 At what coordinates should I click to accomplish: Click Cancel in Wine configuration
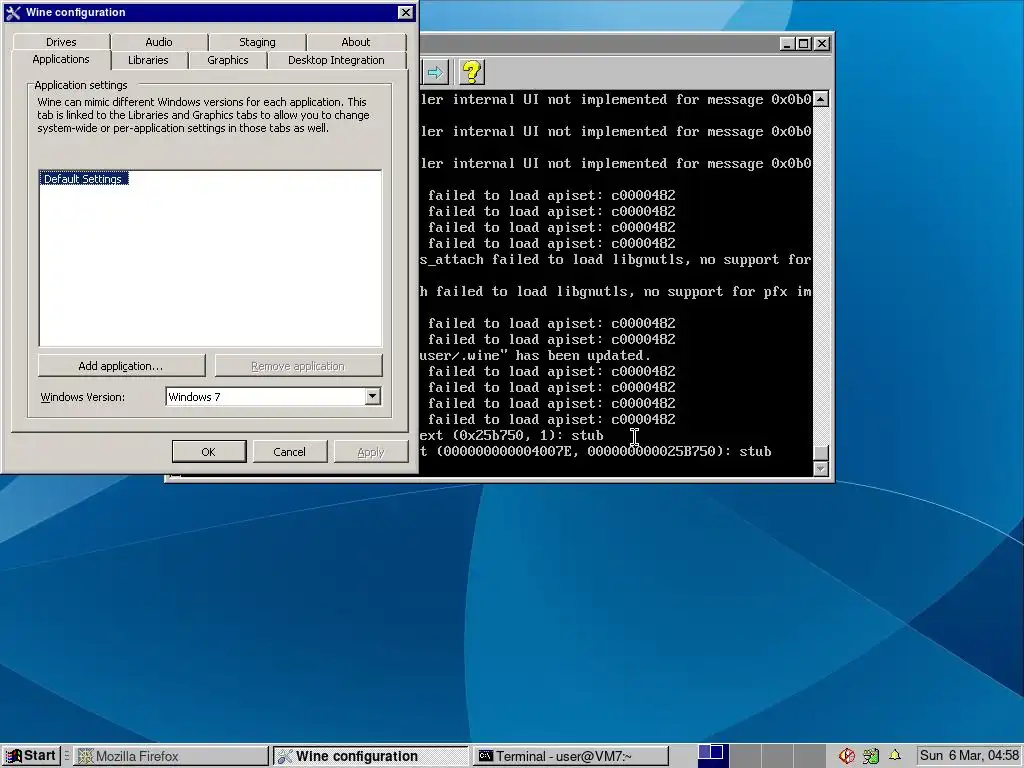289,452
